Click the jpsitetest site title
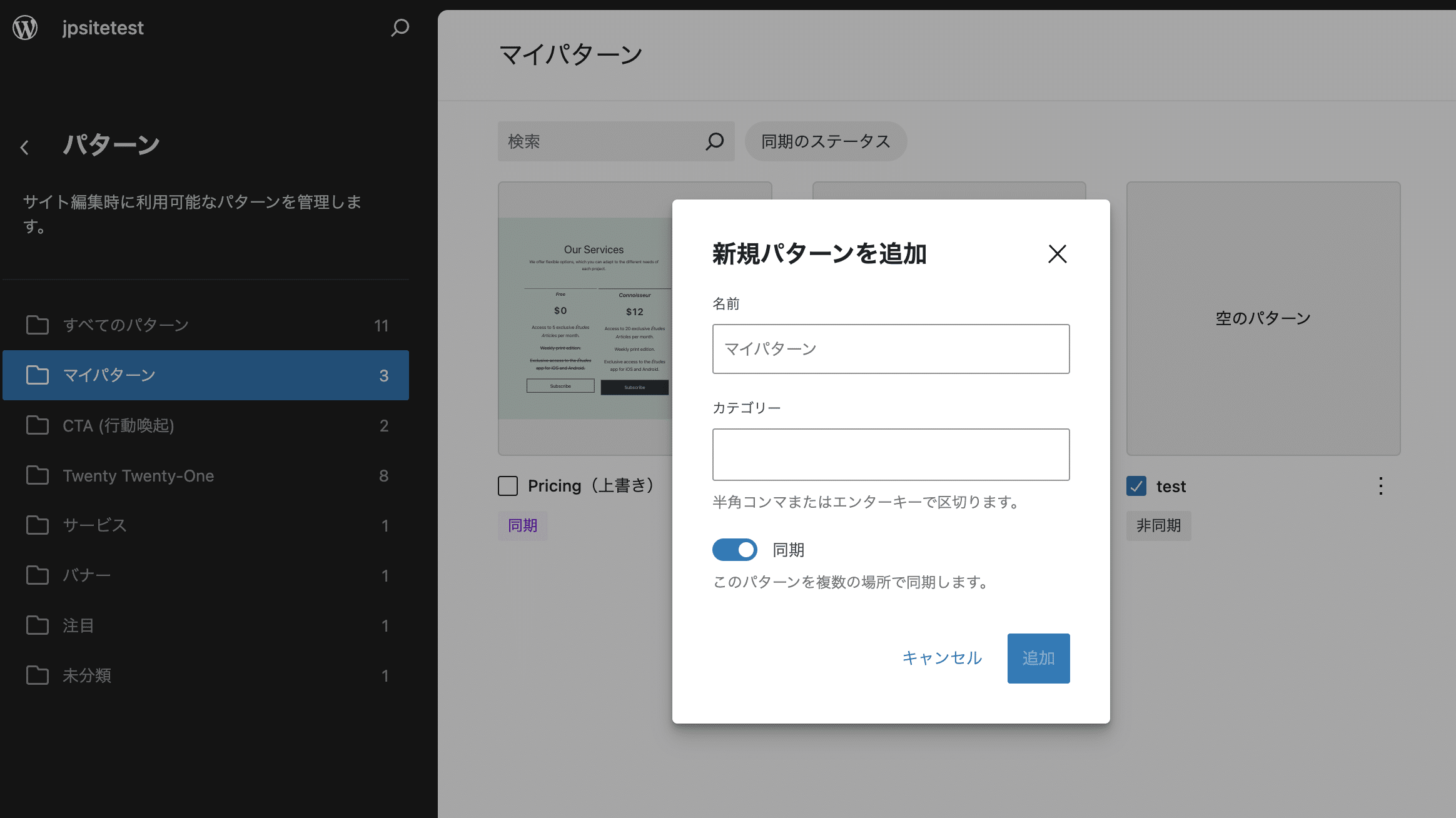 click(x=103, y=28)
